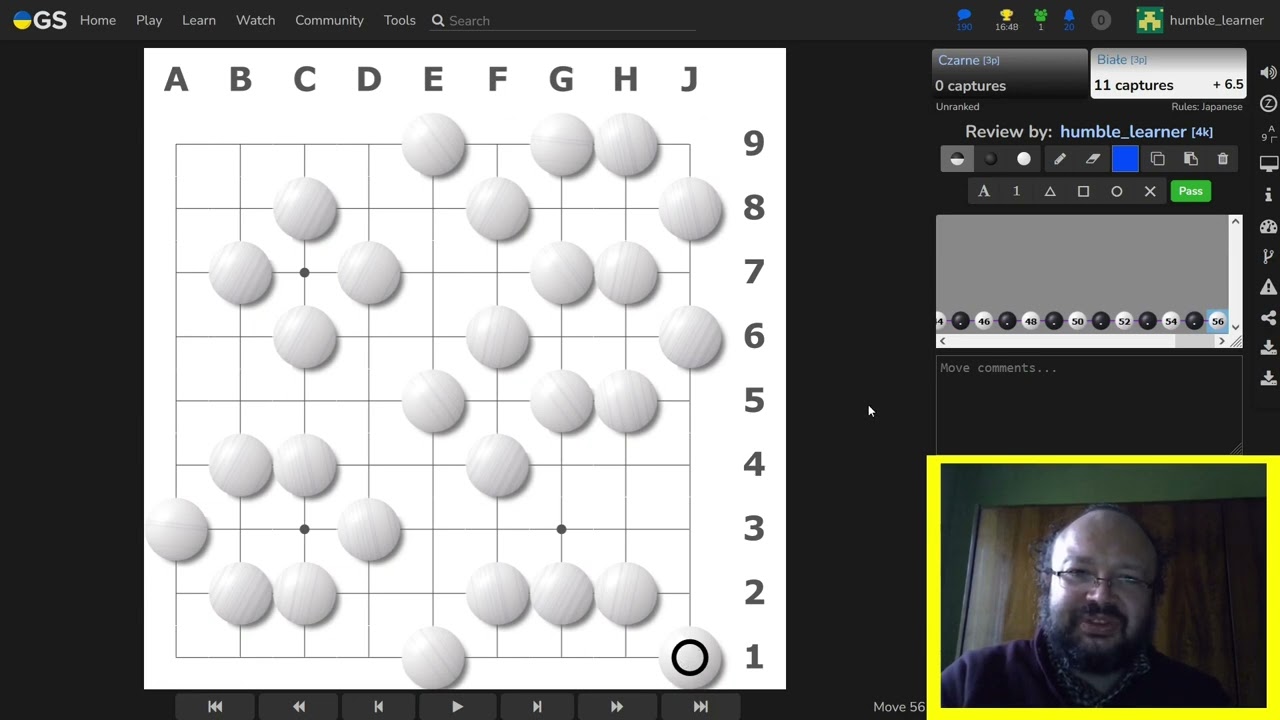The height and width of the screenshot is (720, 1280).
Task: Select the circle mark tool
Action: (1117, 191)
